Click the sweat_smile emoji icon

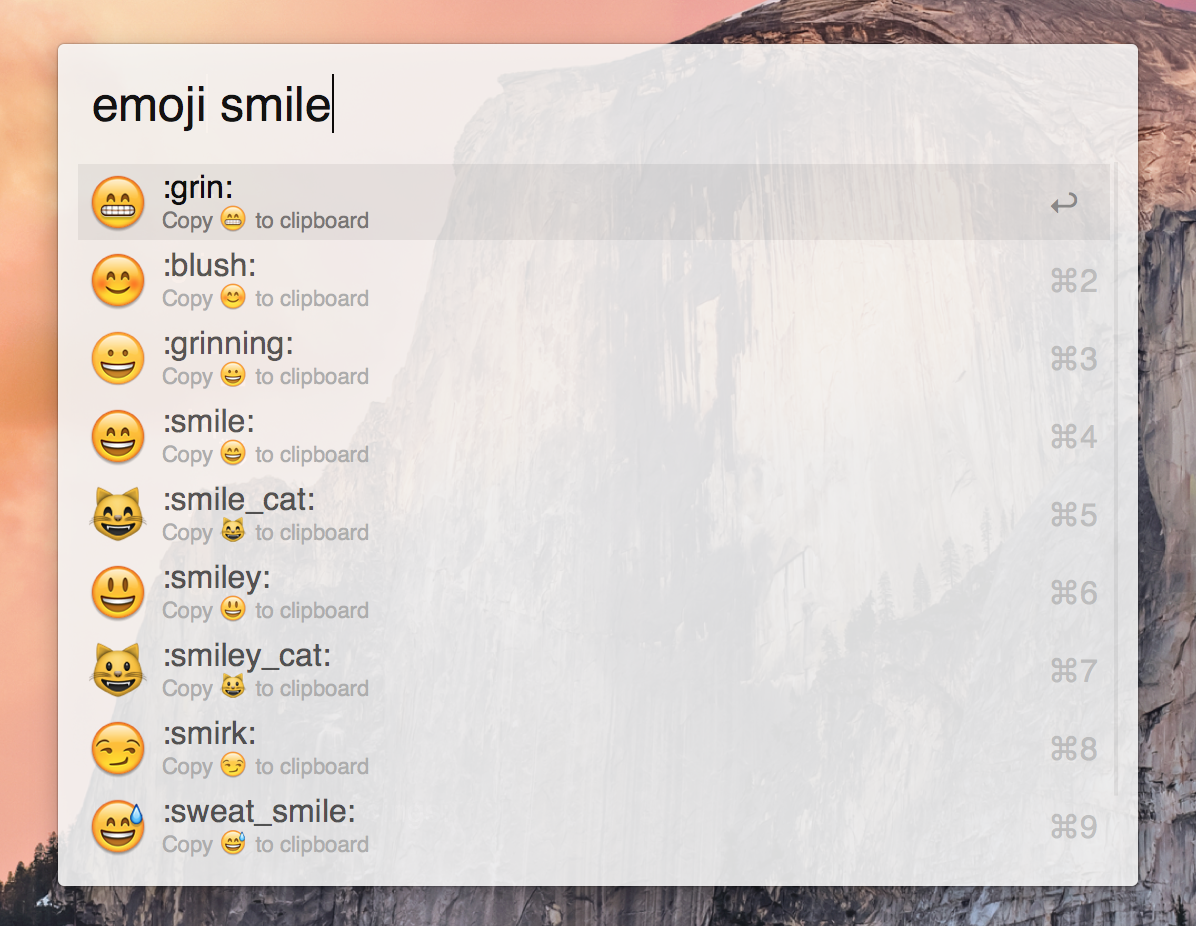click(118, 827)
